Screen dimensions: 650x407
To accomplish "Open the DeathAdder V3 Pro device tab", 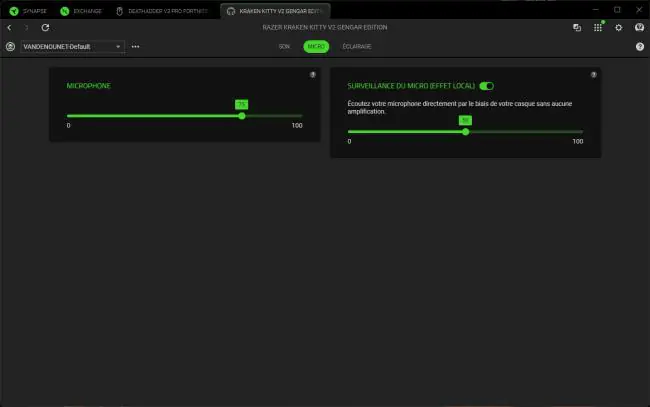I will pos(162,11).
